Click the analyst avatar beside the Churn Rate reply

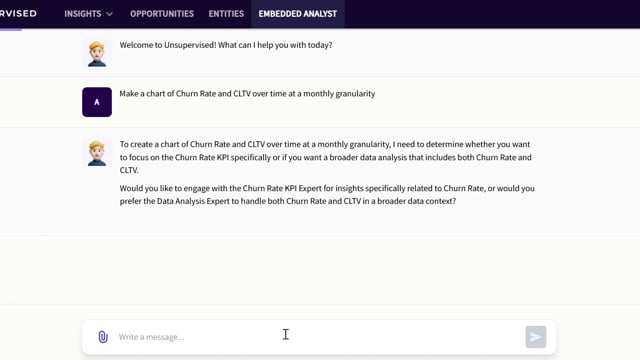(x=97, y=153)
